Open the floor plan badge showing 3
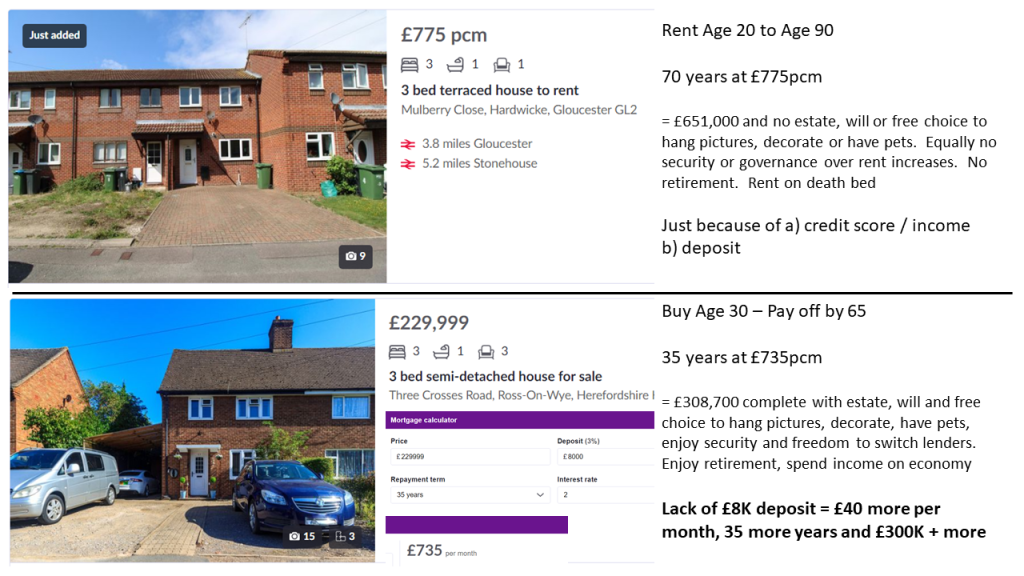 (345, 536)
